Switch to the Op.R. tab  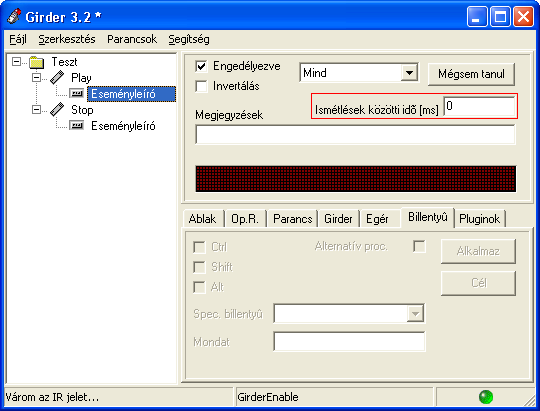(245, 219)
